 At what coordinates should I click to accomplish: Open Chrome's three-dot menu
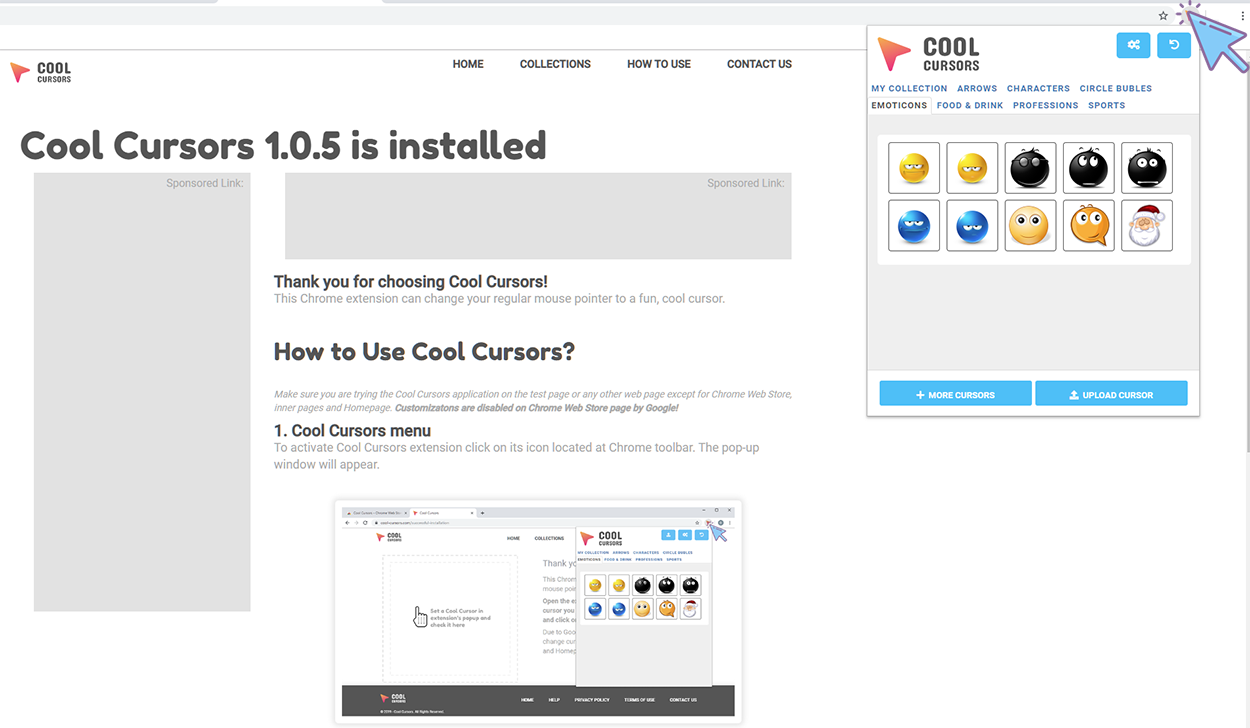coord(1243,16)
